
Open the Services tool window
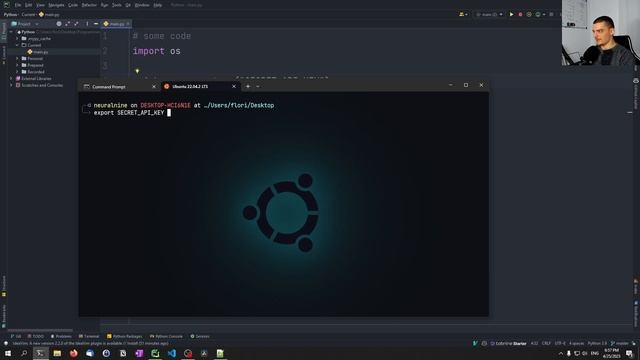[200, 336]
